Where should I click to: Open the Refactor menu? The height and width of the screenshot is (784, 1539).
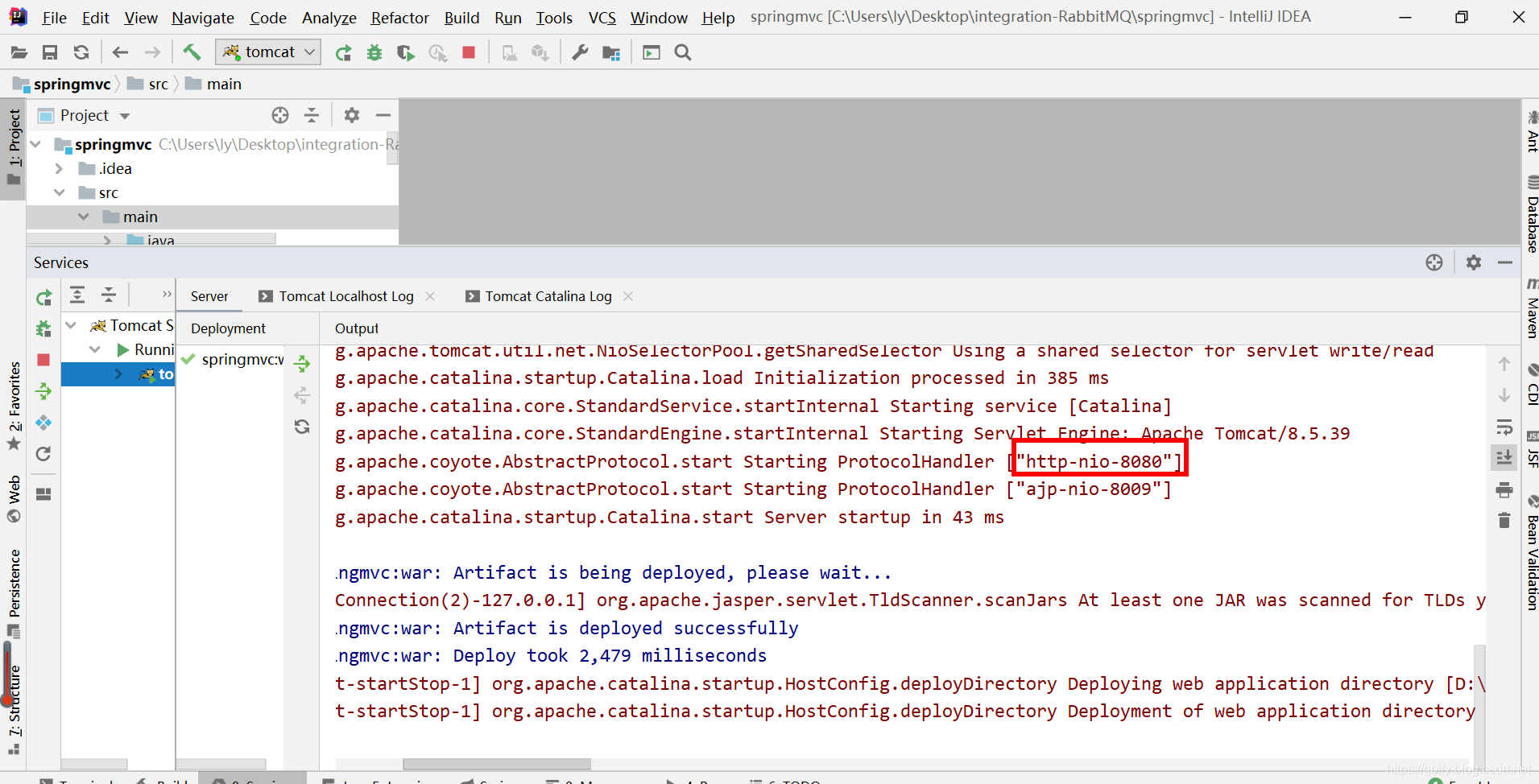(x=399, y=17)
